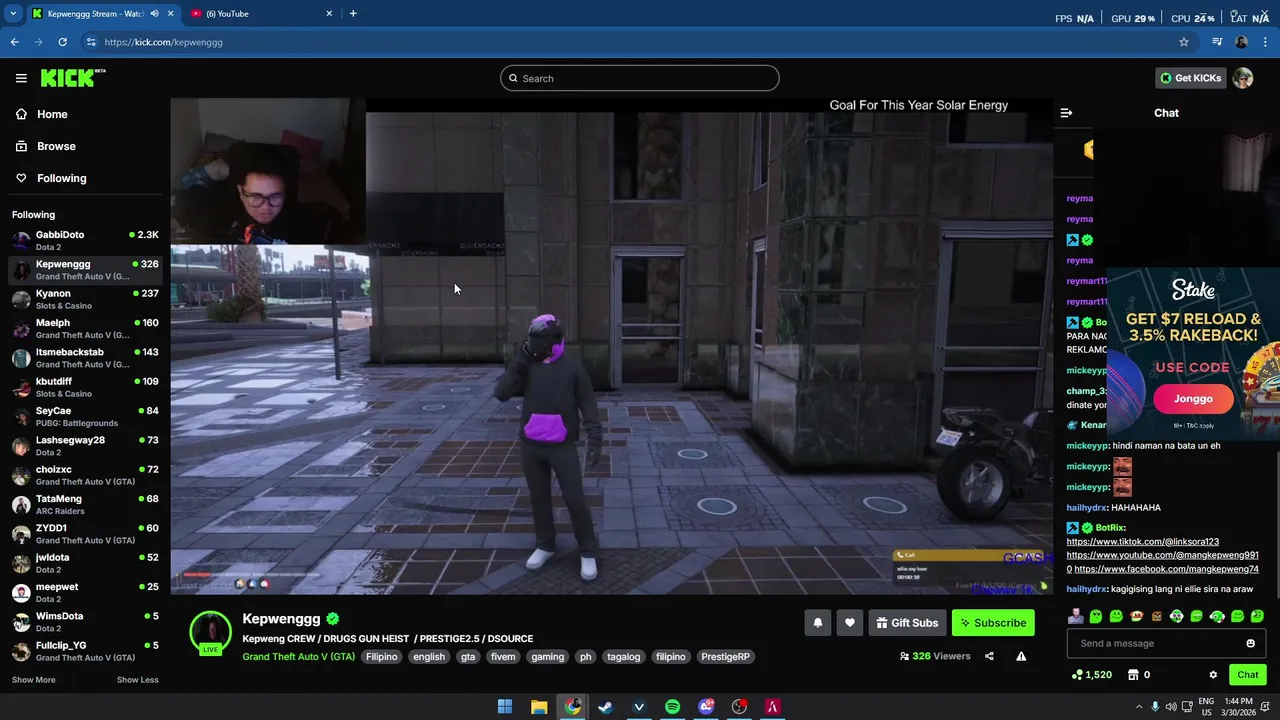
Task: Click the Gift Subs button
Action: tap(907, 623)
